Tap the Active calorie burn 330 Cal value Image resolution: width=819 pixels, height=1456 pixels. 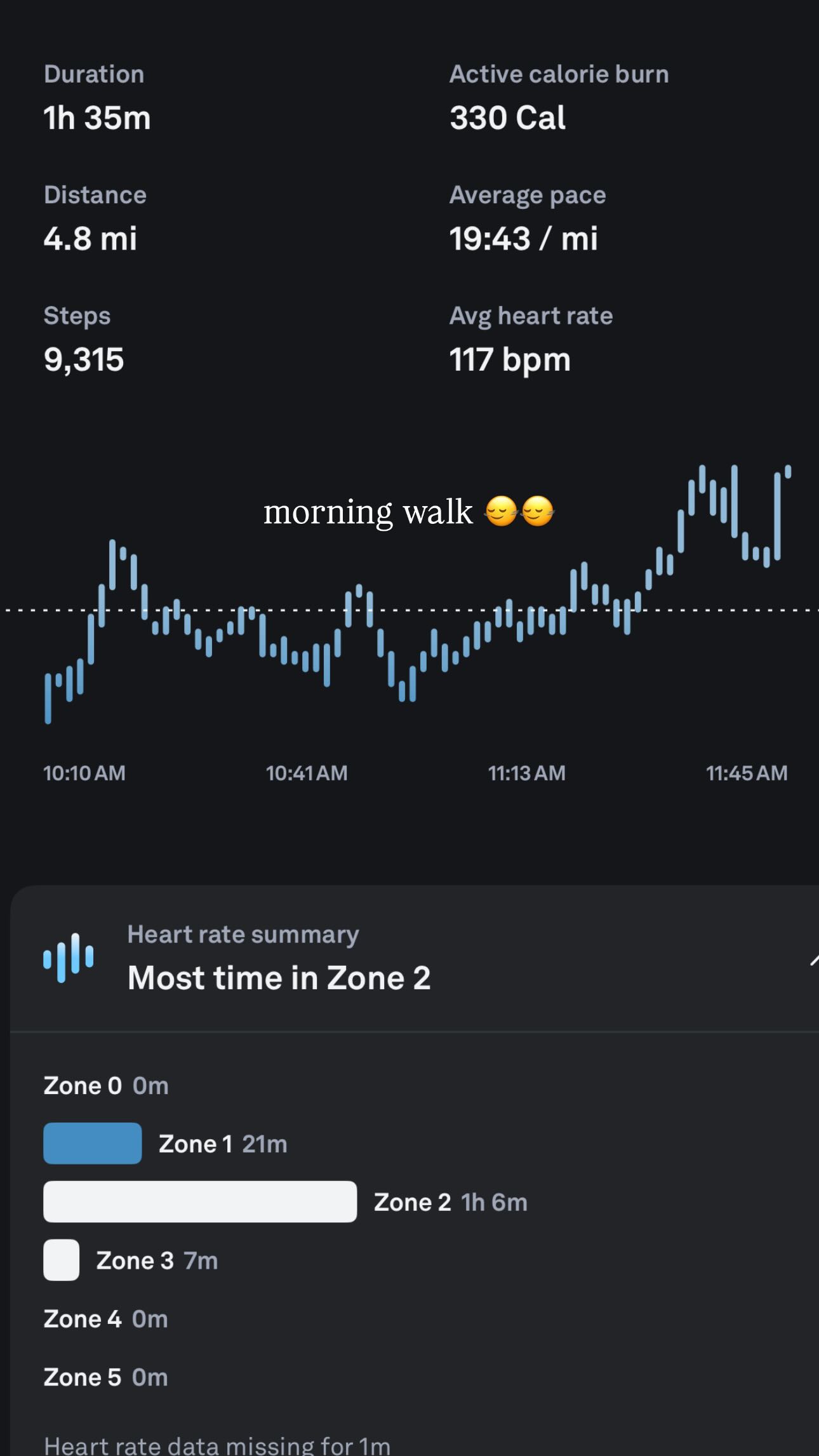coord(507,118)
